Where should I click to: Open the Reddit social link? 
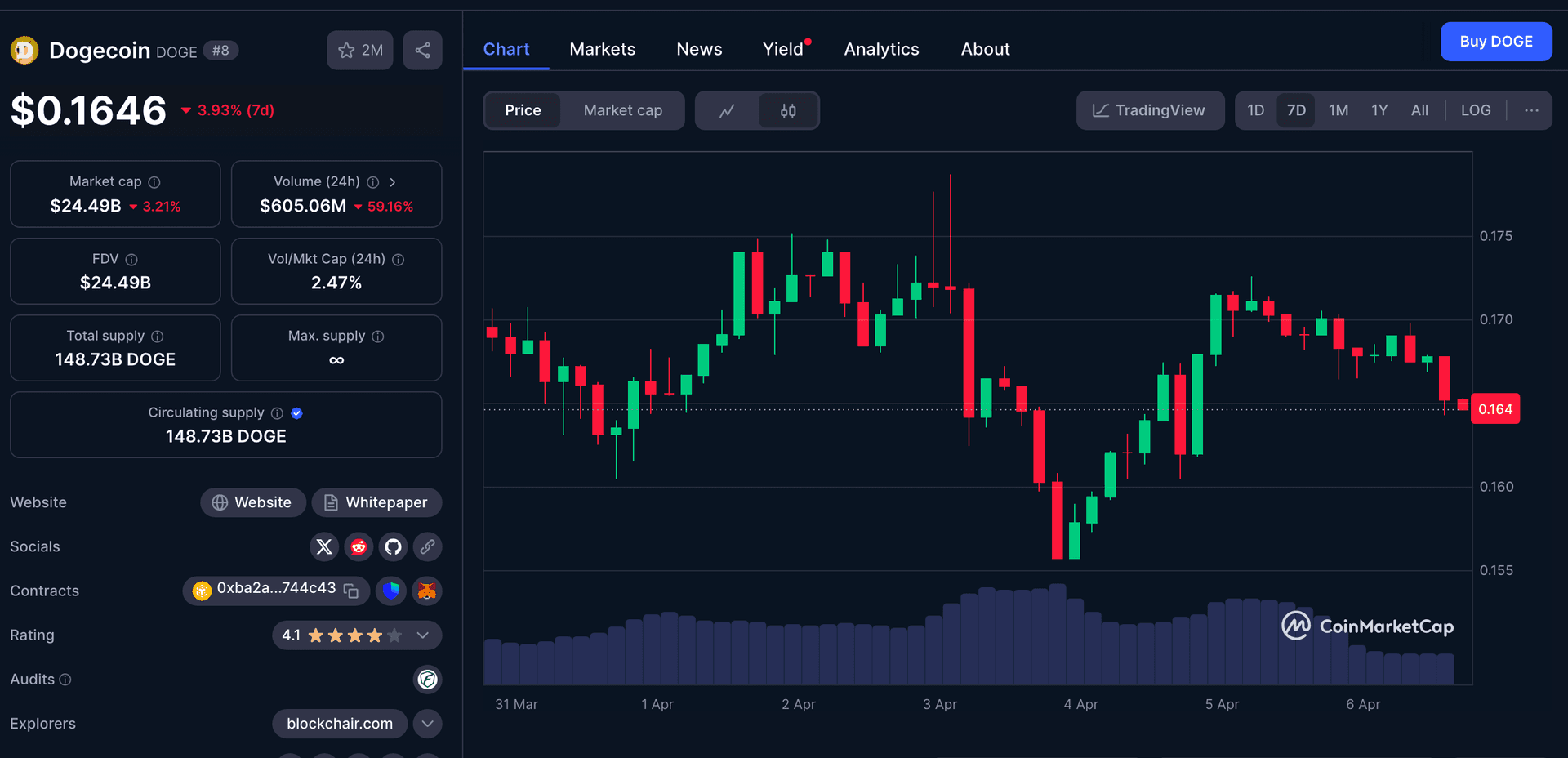click(x=359, y=546)
